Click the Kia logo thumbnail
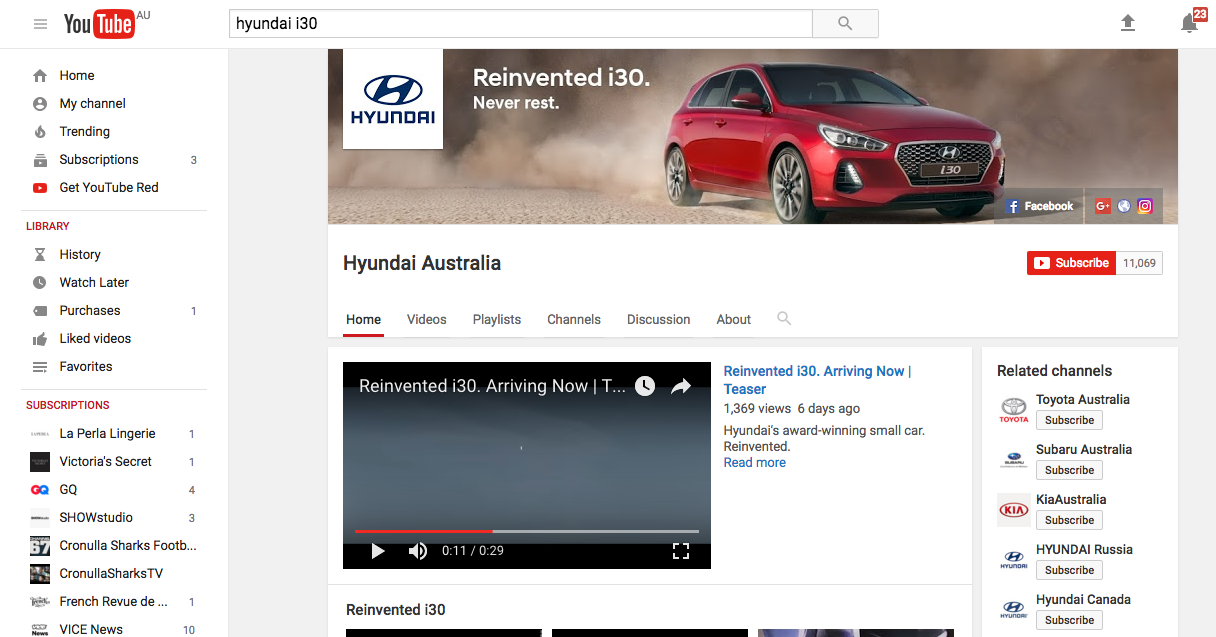Image resolution: width=1216 pixels, height=637 pixels. point(1014,510)
